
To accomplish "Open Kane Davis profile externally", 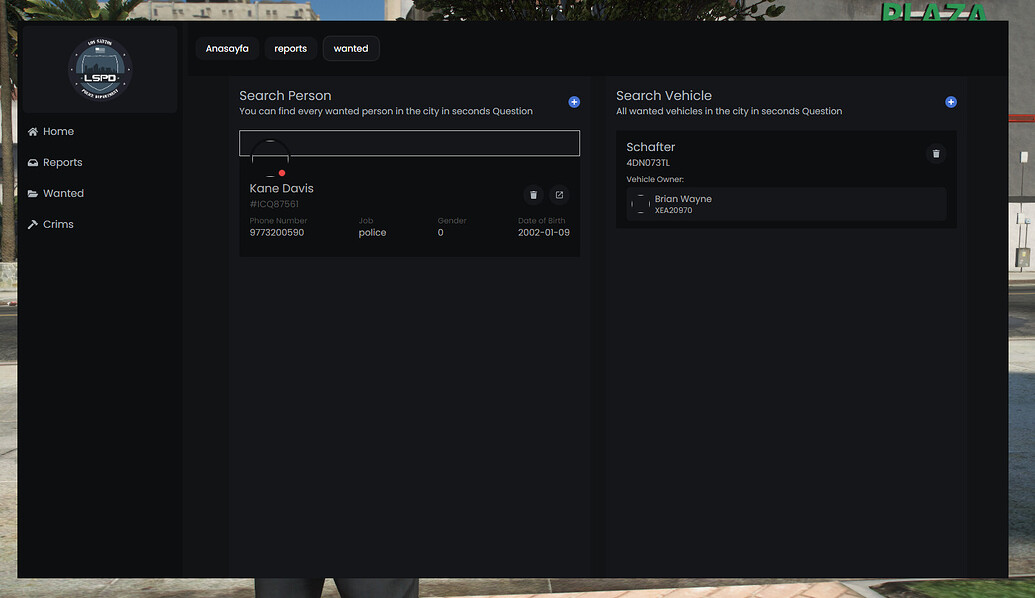I will (559, 195).
